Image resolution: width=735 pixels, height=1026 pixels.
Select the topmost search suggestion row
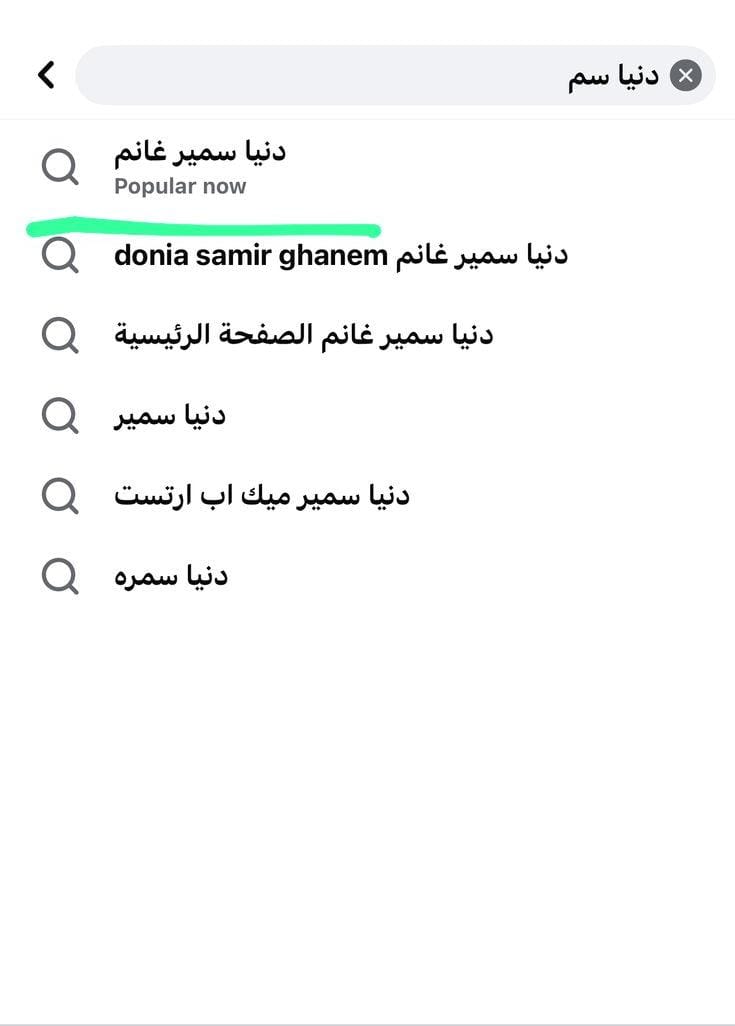click(300, 167)
